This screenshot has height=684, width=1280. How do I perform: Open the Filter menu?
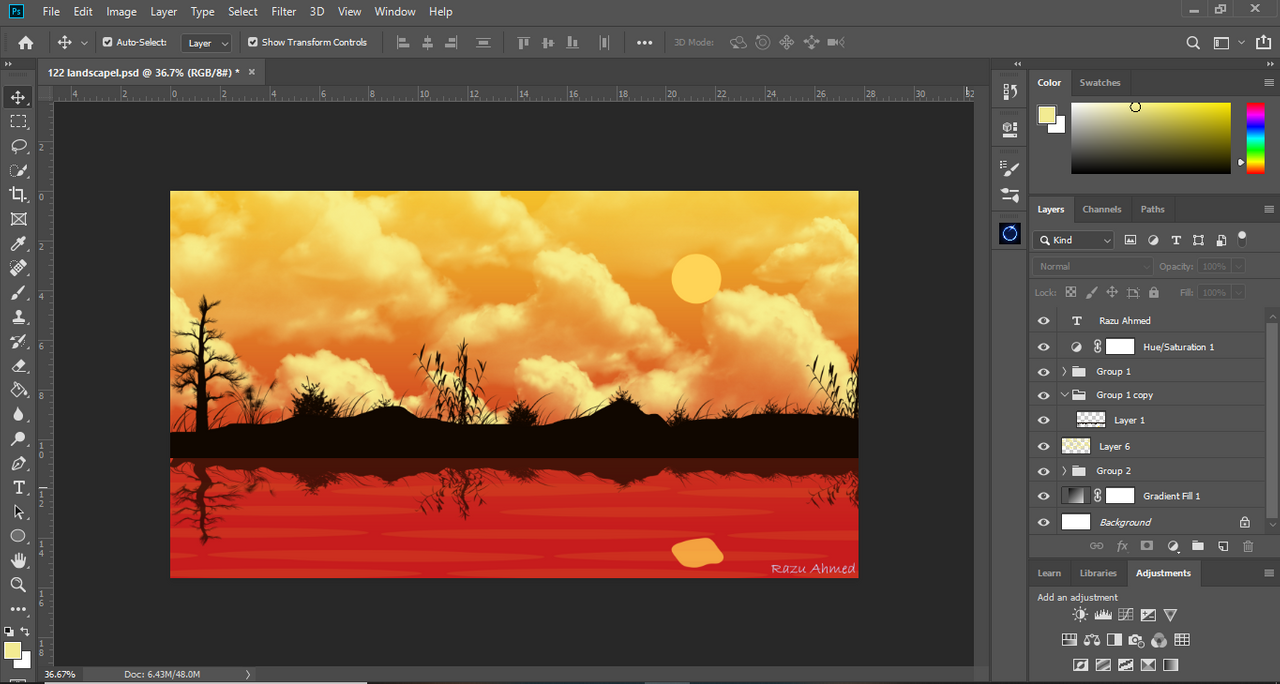284,12
